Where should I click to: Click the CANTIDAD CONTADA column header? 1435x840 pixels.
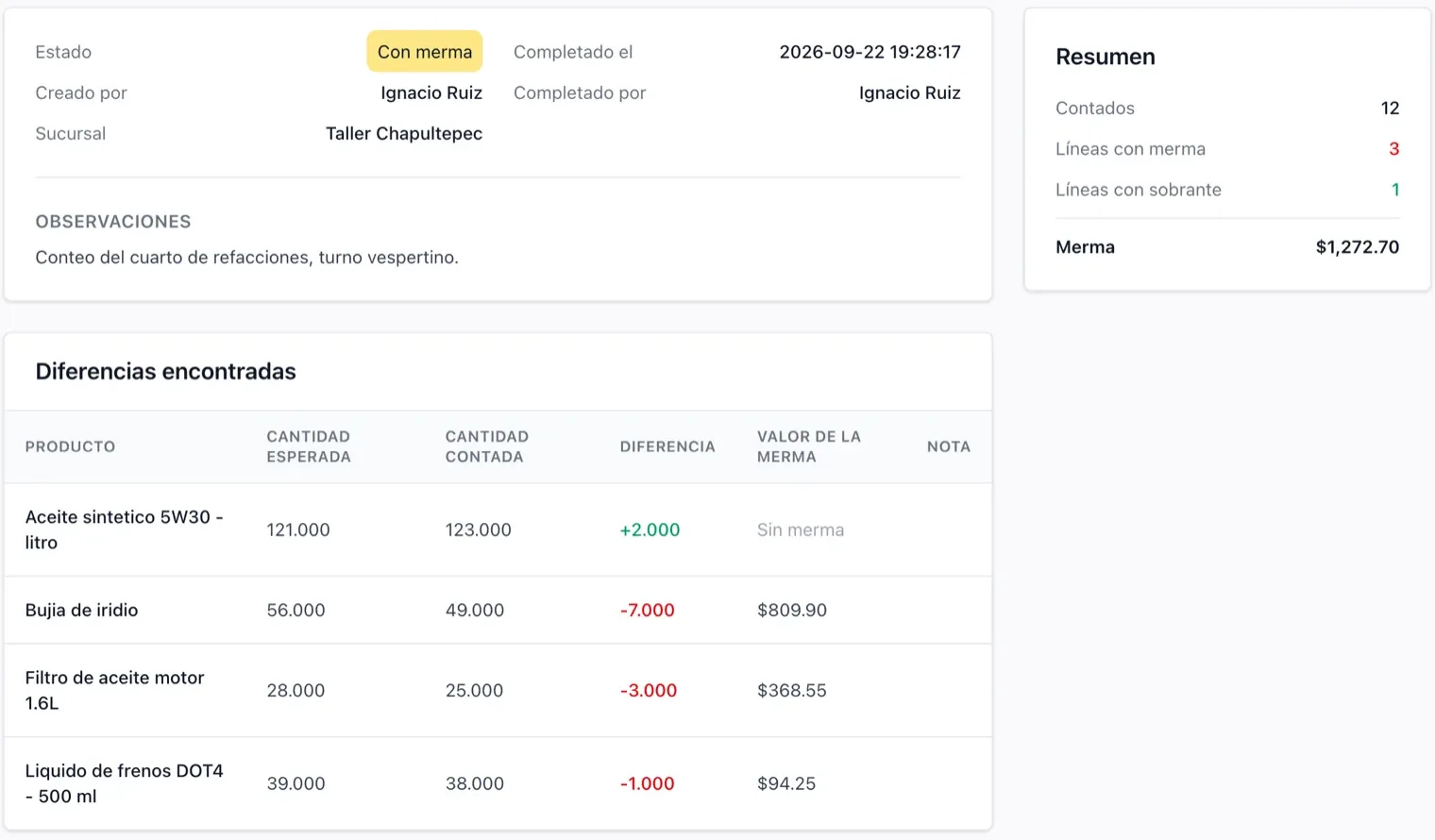coord(487,446)
